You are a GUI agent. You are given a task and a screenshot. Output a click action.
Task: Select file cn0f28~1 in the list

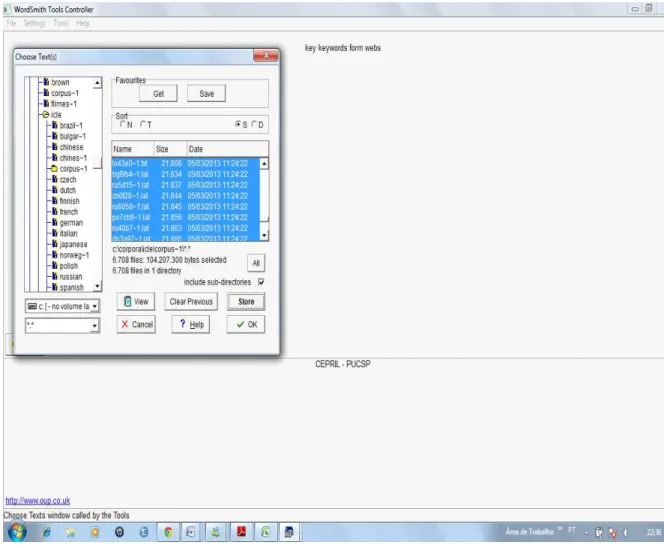coord(186,196)
